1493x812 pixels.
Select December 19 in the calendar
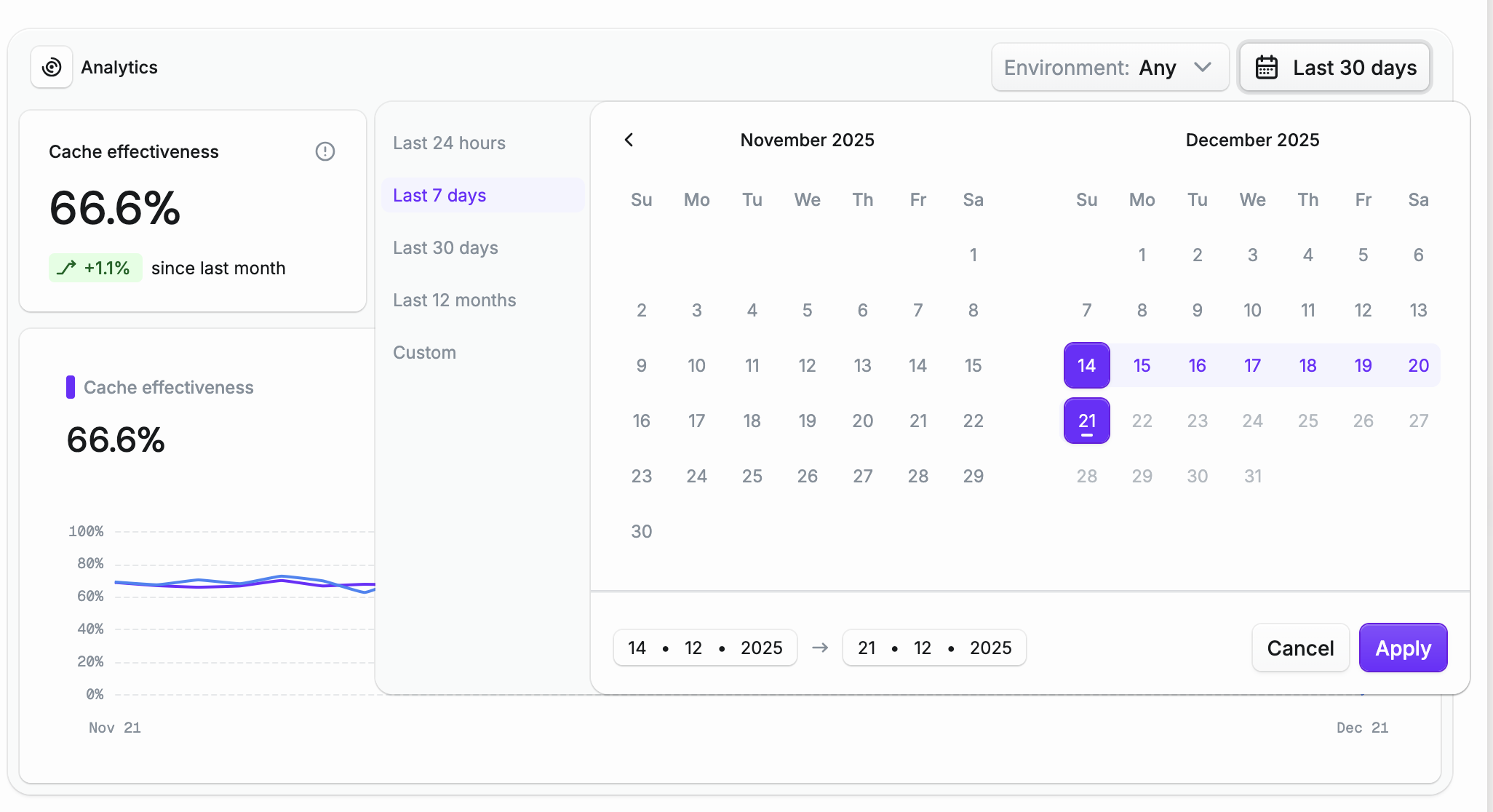tap(1363, 365)
